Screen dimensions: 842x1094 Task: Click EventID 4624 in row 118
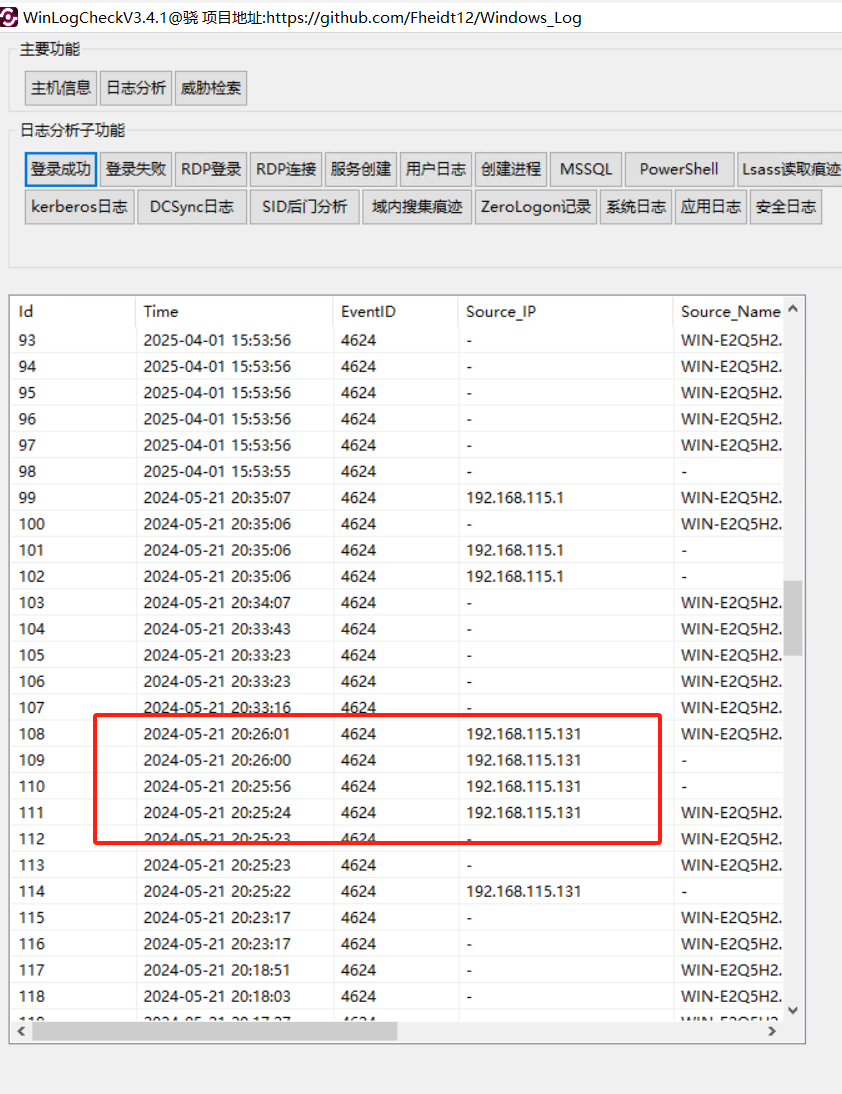point(359,997)
